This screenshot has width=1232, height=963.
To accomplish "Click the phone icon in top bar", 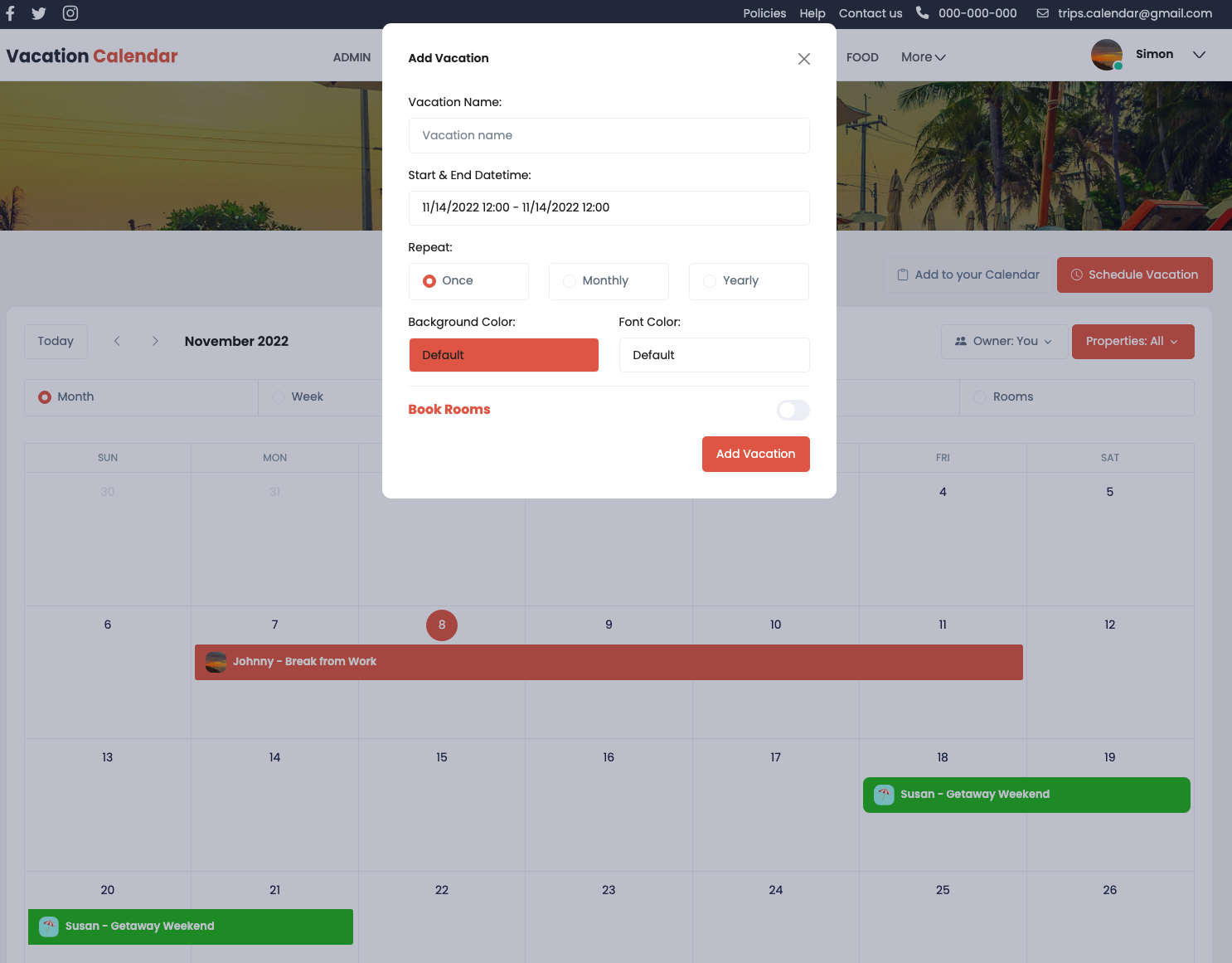I will [922, 13].
